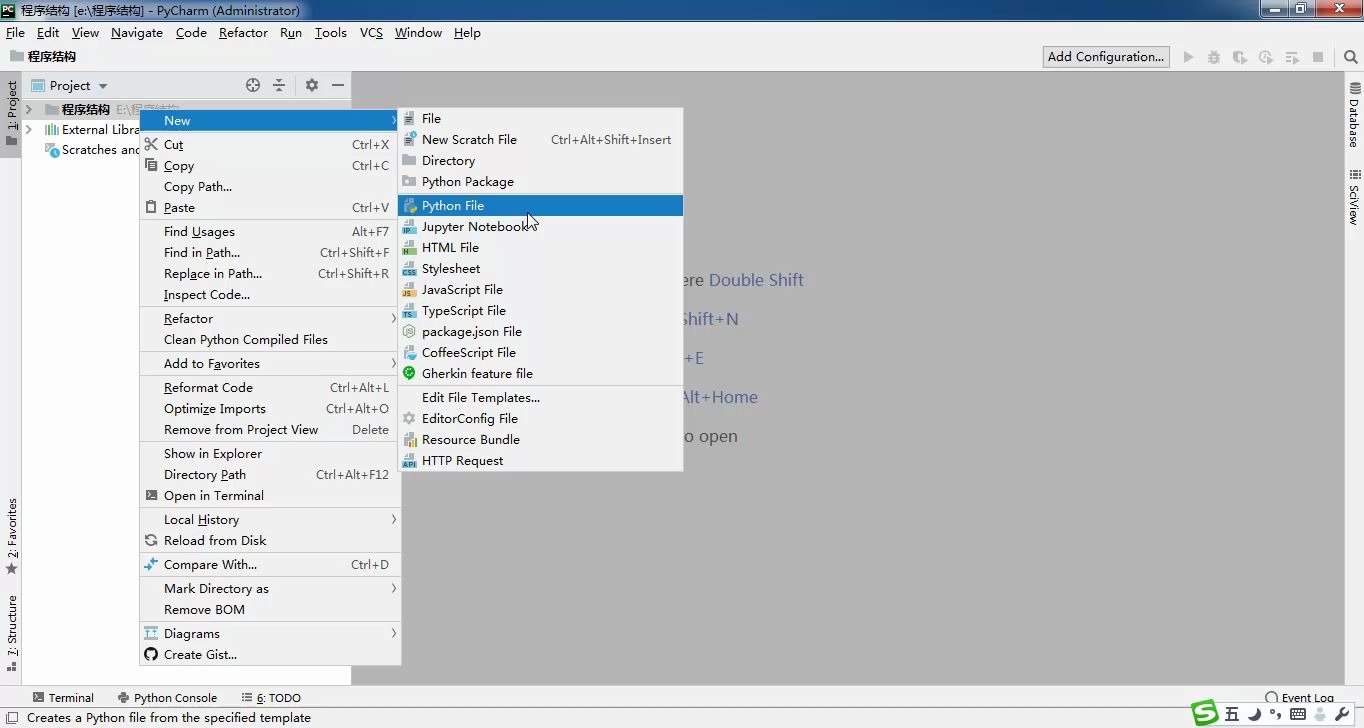The width and height of the screenshot is (1364, 728).
Task: Click Python Package entry
Action: pos(540,181)
